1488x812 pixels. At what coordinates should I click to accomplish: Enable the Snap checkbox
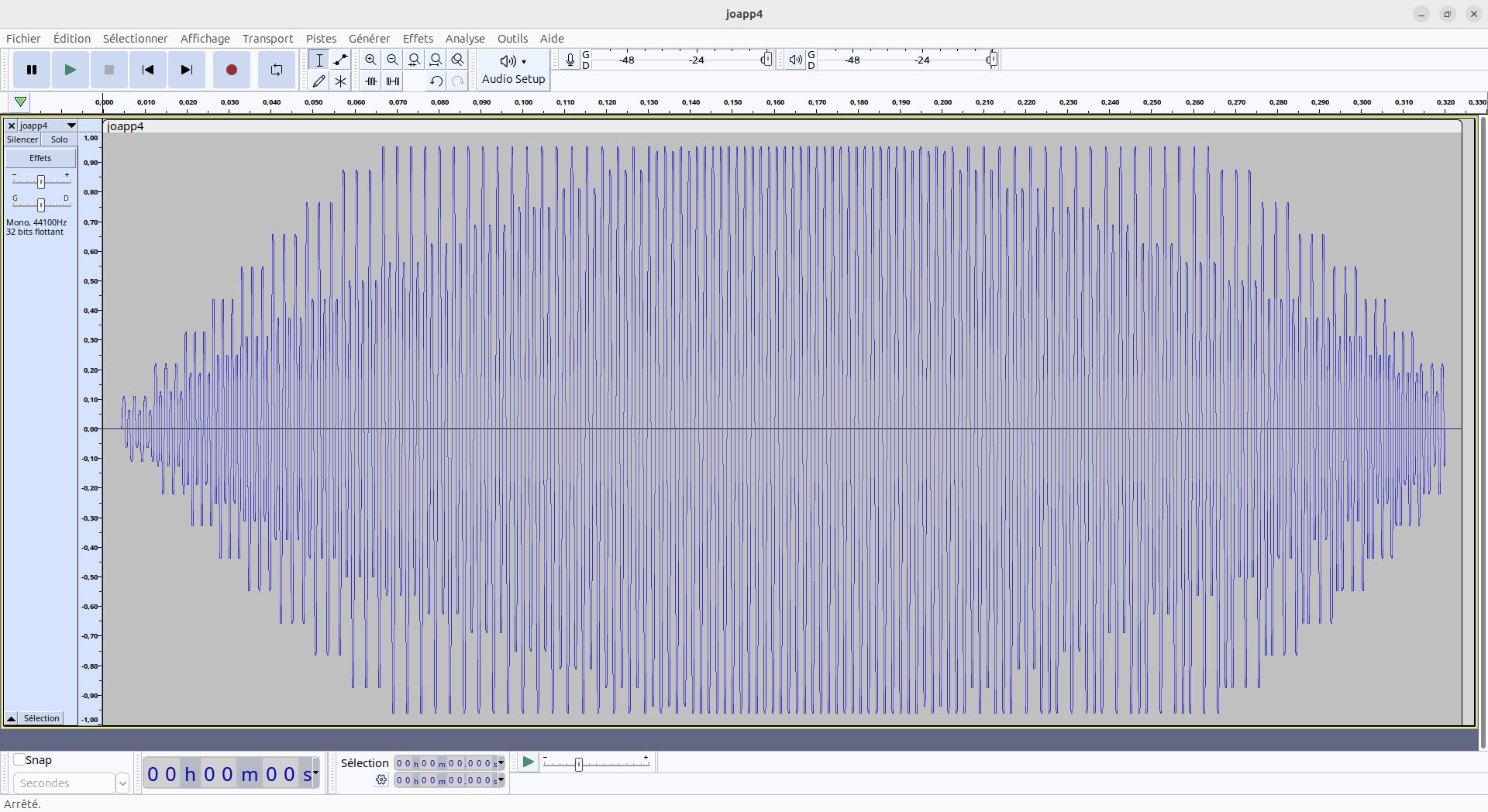[x=19, y=760]
